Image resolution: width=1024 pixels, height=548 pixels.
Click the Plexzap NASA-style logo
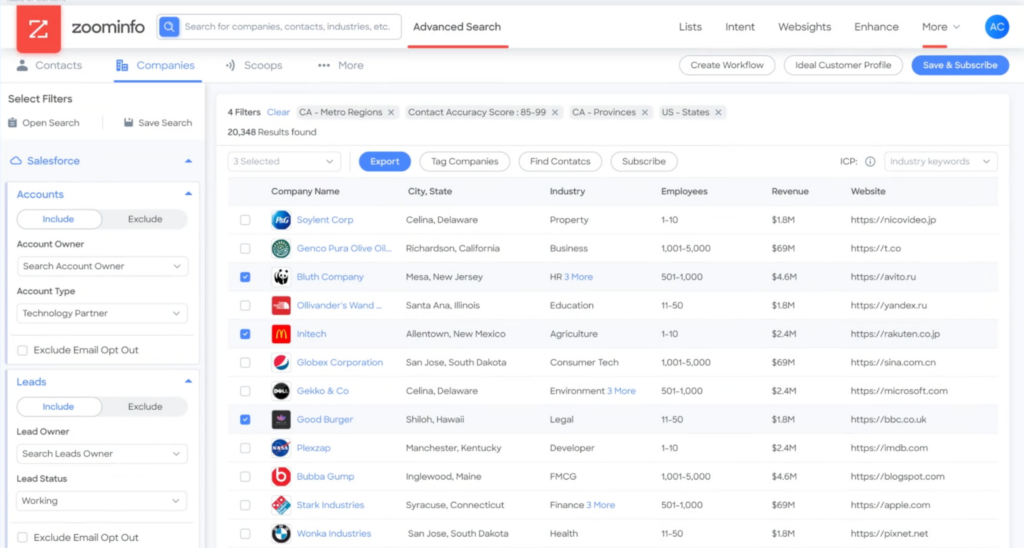pos(281,448)
